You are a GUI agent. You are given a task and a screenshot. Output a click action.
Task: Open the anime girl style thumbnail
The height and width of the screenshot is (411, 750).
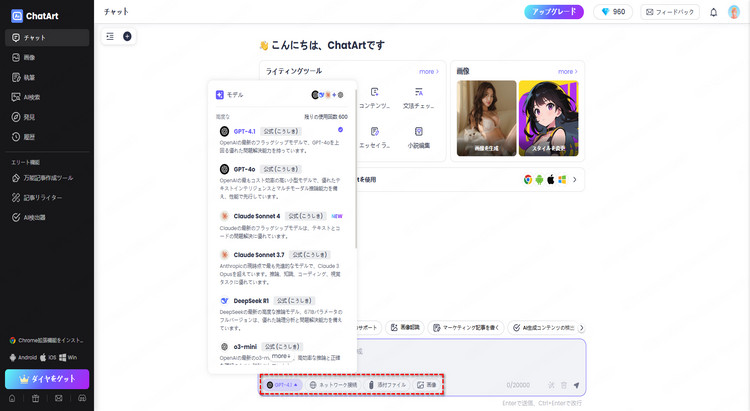coord(549,118)
